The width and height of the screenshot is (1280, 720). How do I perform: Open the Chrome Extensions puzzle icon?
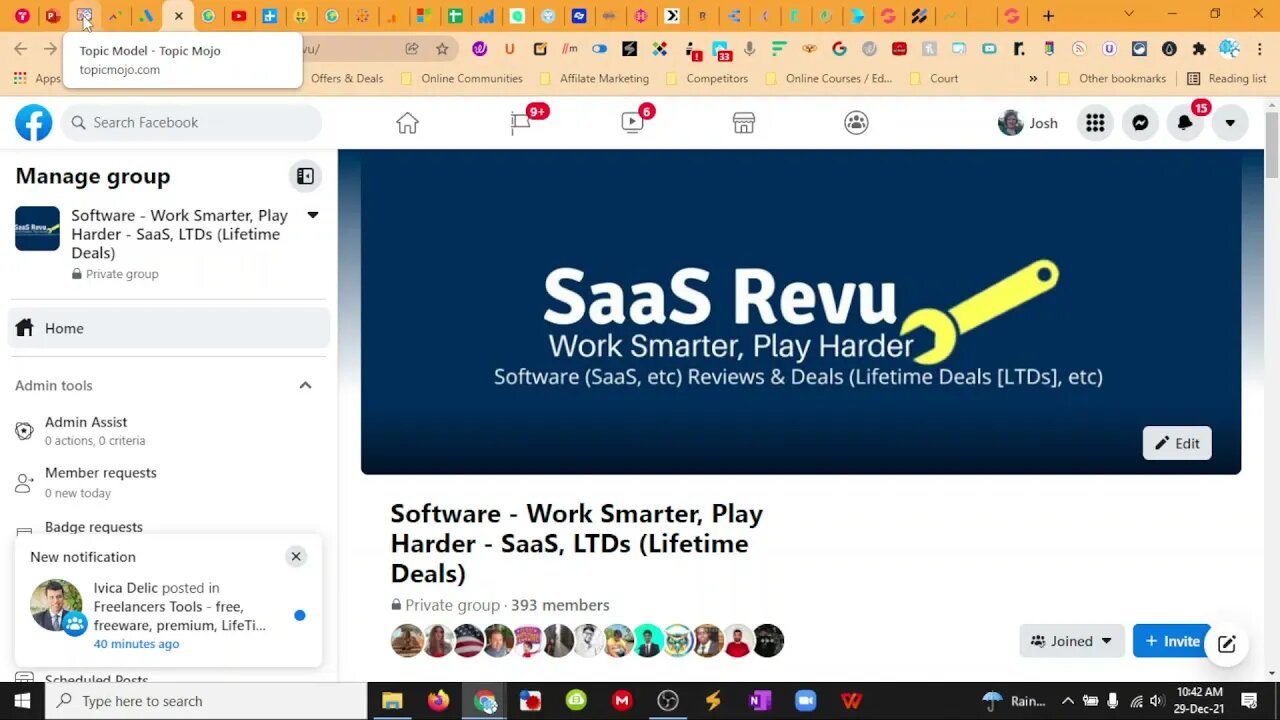1199,48
